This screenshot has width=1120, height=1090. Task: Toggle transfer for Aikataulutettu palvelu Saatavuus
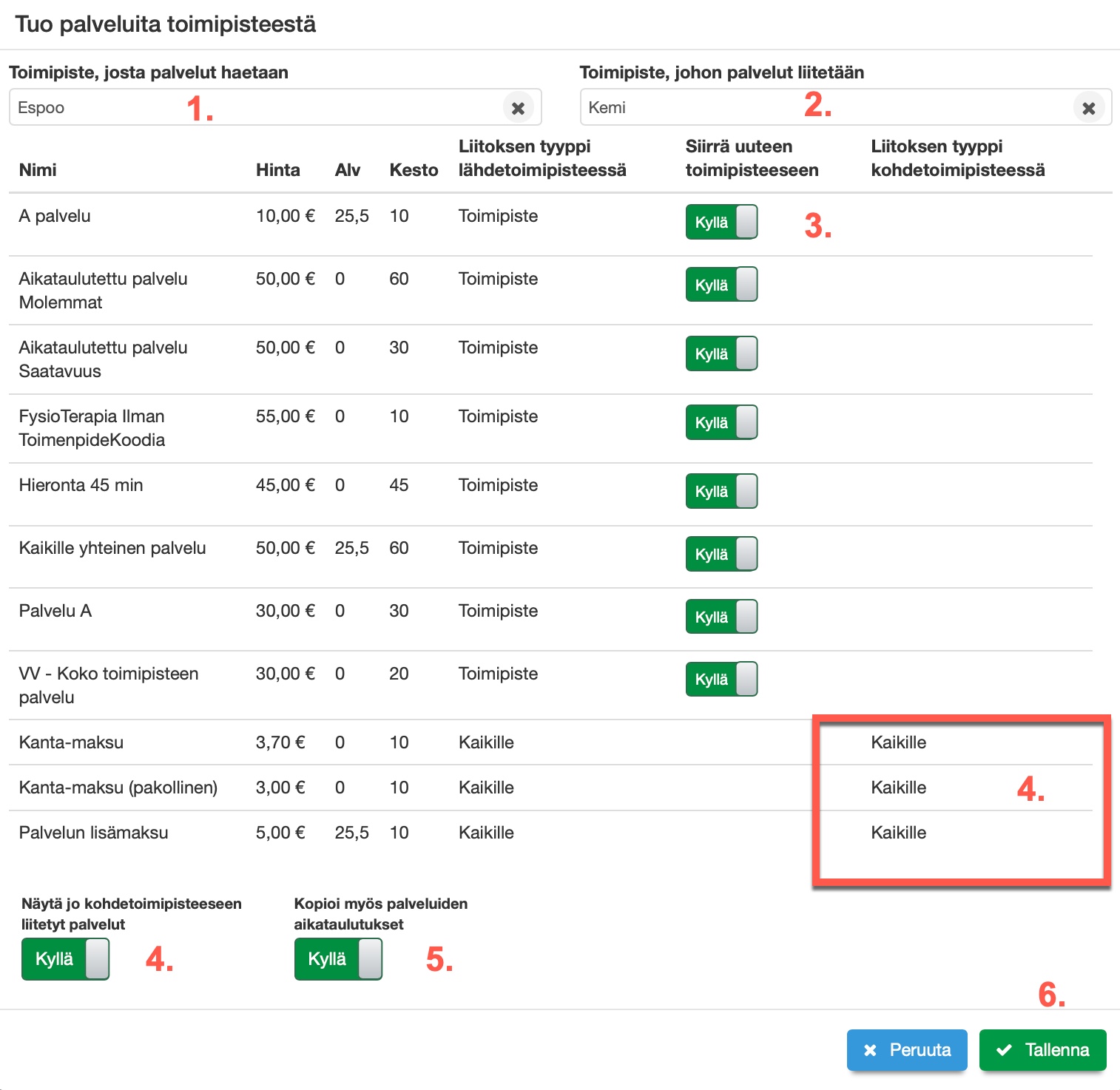(721, 354)
